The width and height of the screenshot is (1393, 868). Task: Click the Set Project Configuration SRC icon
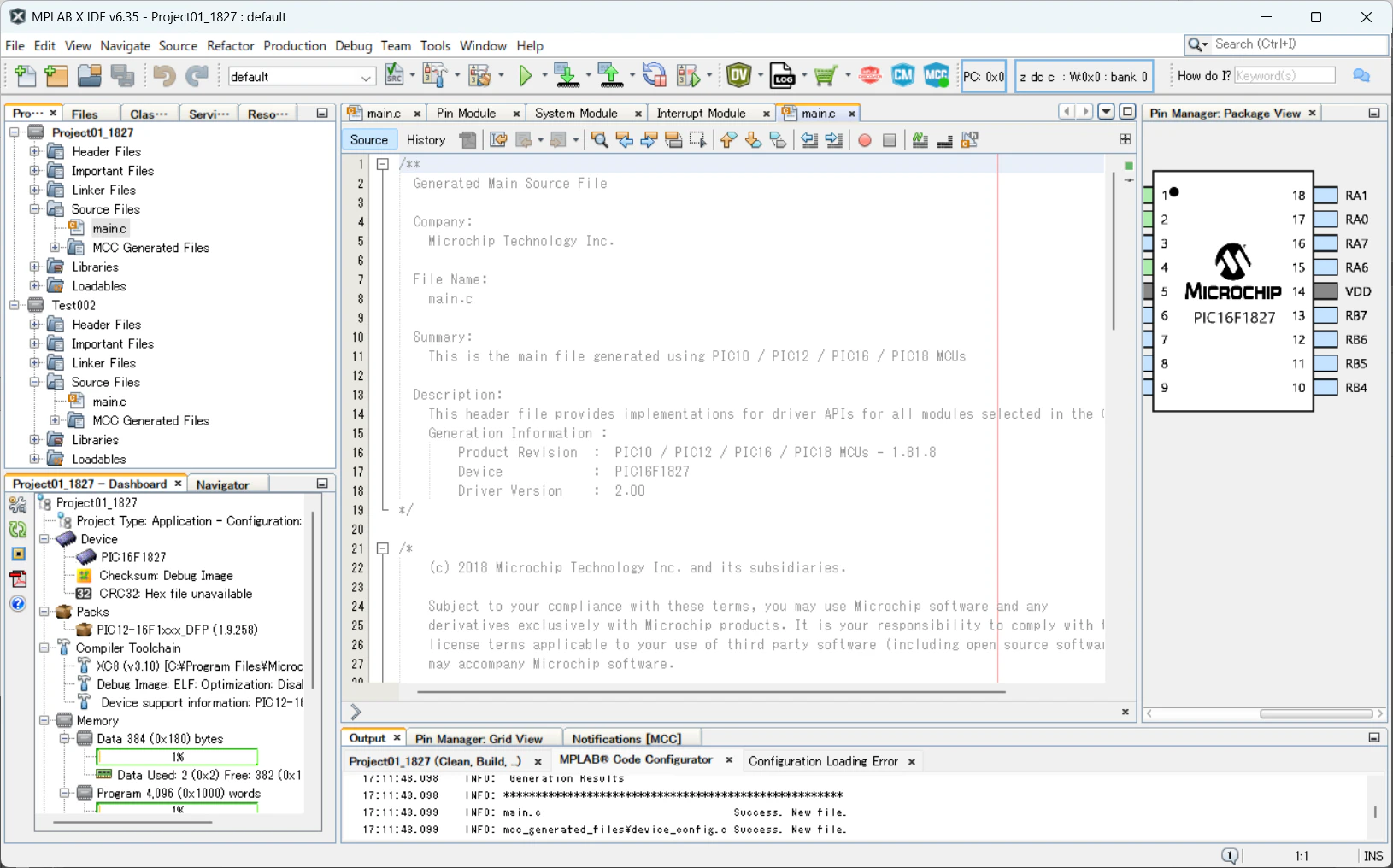tap(395, 76)
